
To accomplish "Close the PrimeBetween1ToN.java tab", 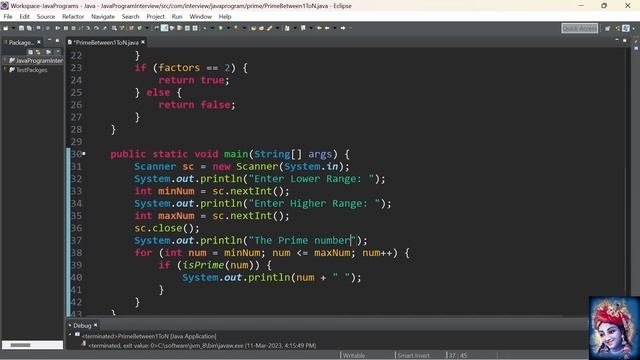I will pos(143,42).
